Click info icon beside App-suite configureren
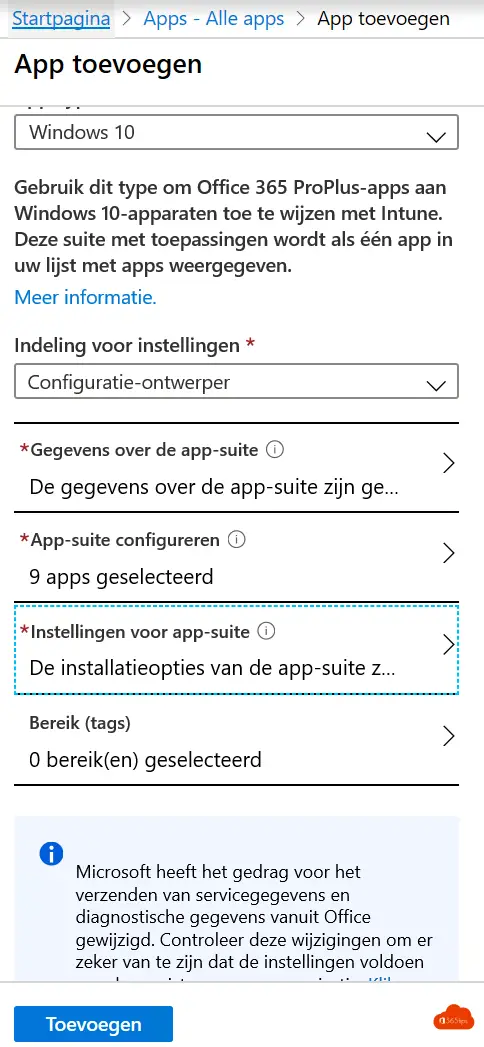The height and width of the screenshot is (1047, 484). 236,540
